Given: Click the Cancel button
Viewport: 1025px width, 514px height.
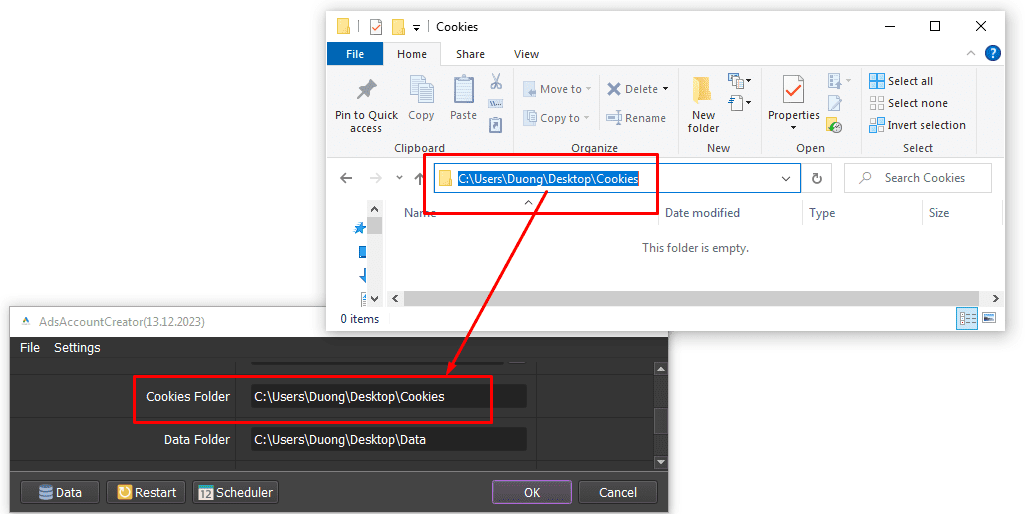Looking at the screenshot, I should [x=618, y=492].
